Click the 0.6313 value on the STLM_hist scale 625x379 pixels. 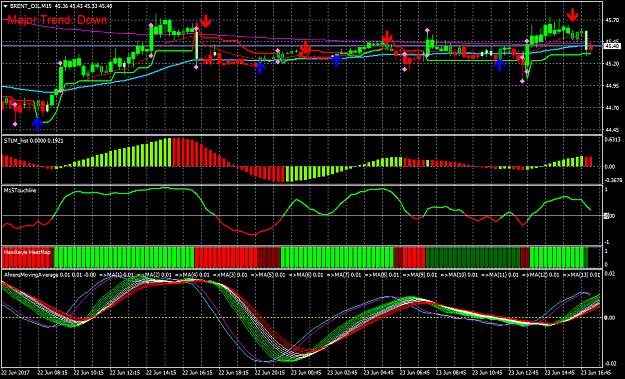pos(612,139)
